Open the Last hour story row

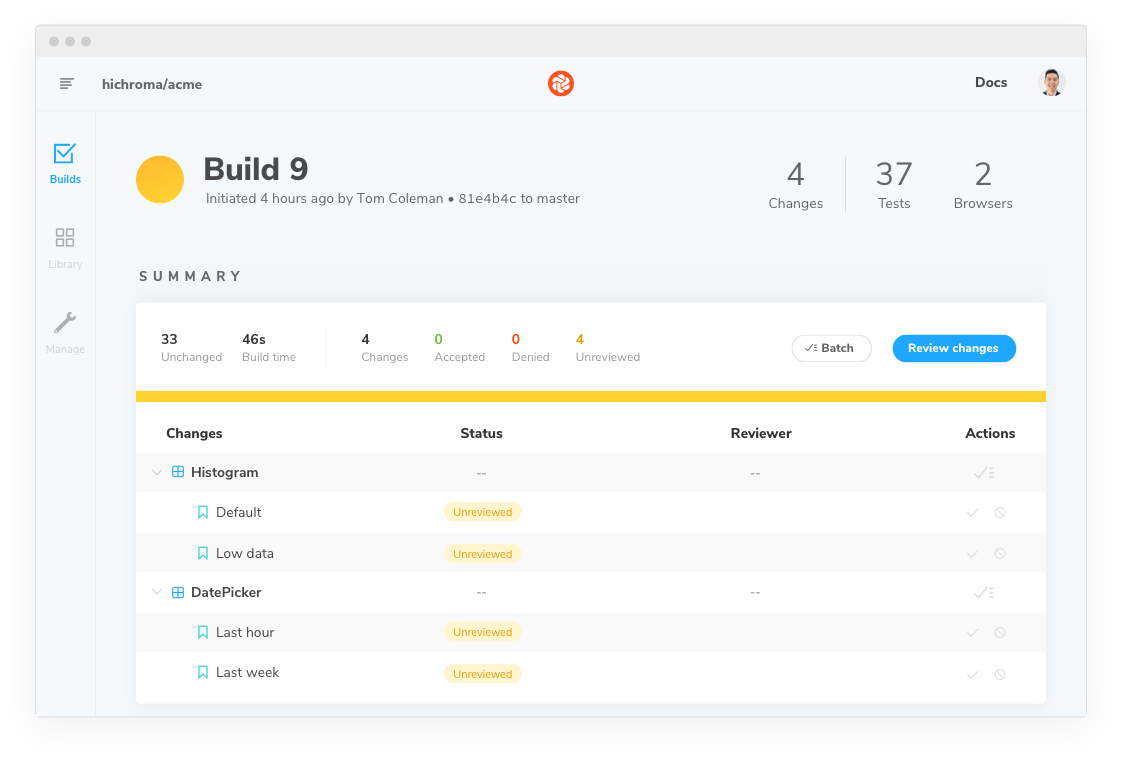coord(591,632)
